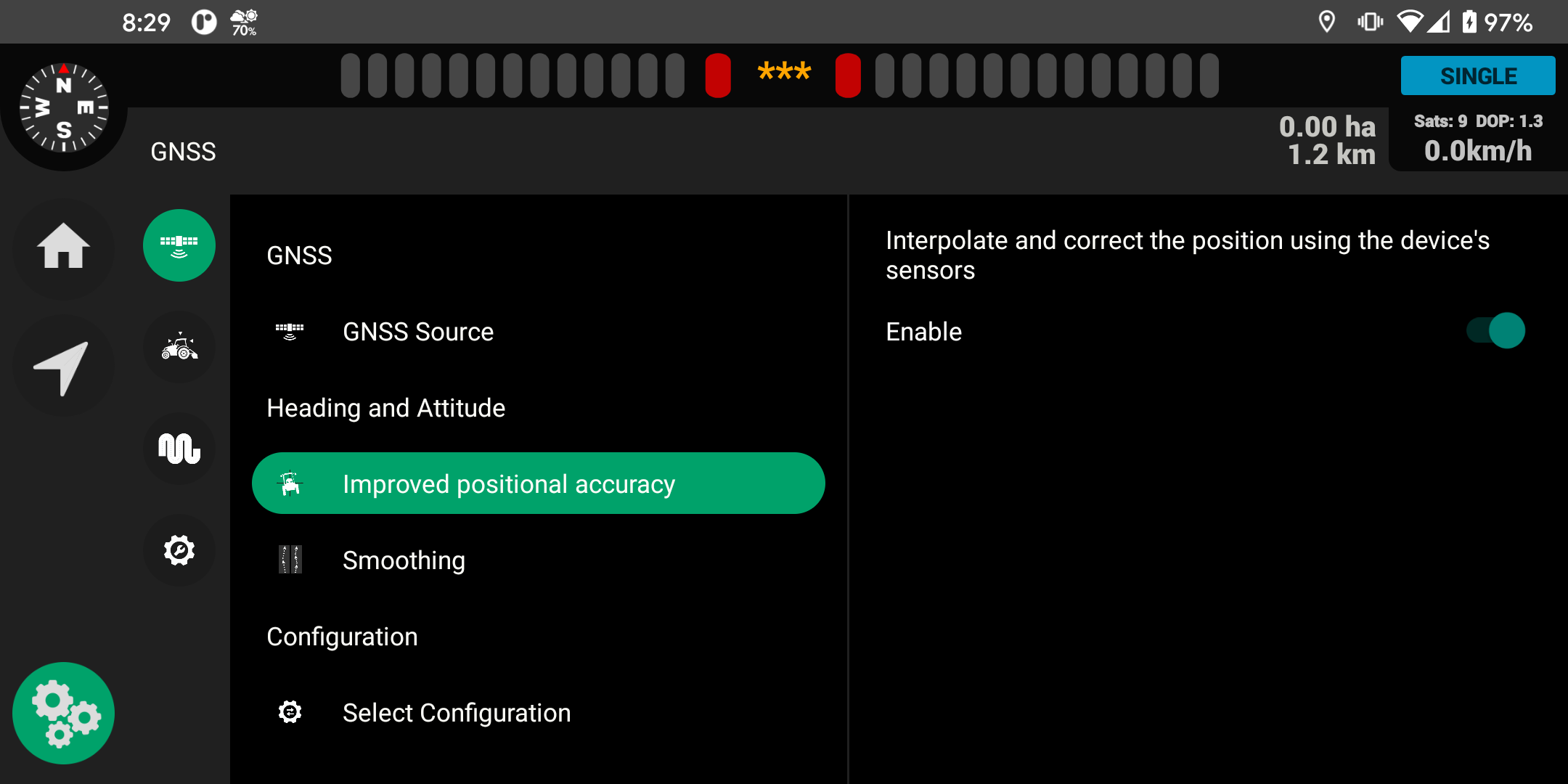Expand the Smoothing settings option
This screenshot has height=784, width=1568.
pos(404,559)
